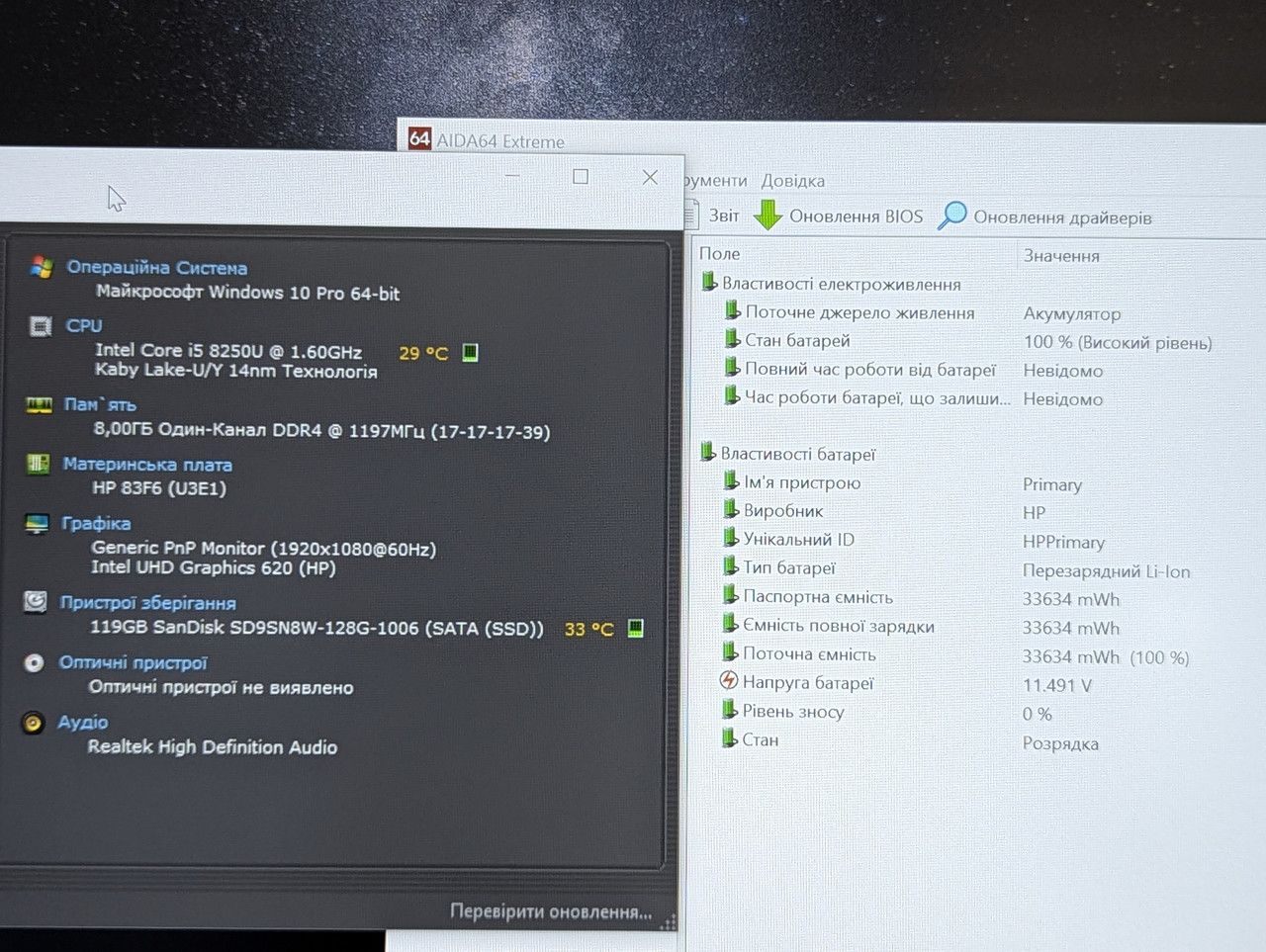1266x952 pixels.
Task: Select the Повний час роботи від батареї row
Action: click(860, 369)
